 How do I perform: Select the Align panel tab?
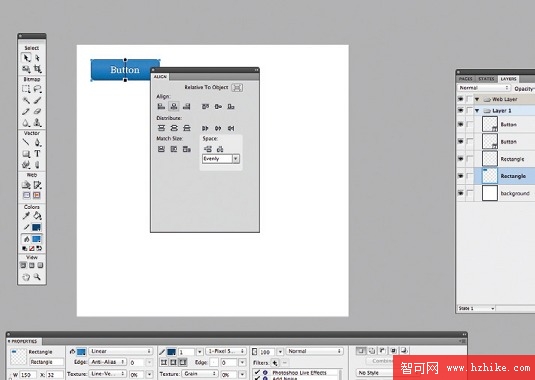tap(160, 77)
